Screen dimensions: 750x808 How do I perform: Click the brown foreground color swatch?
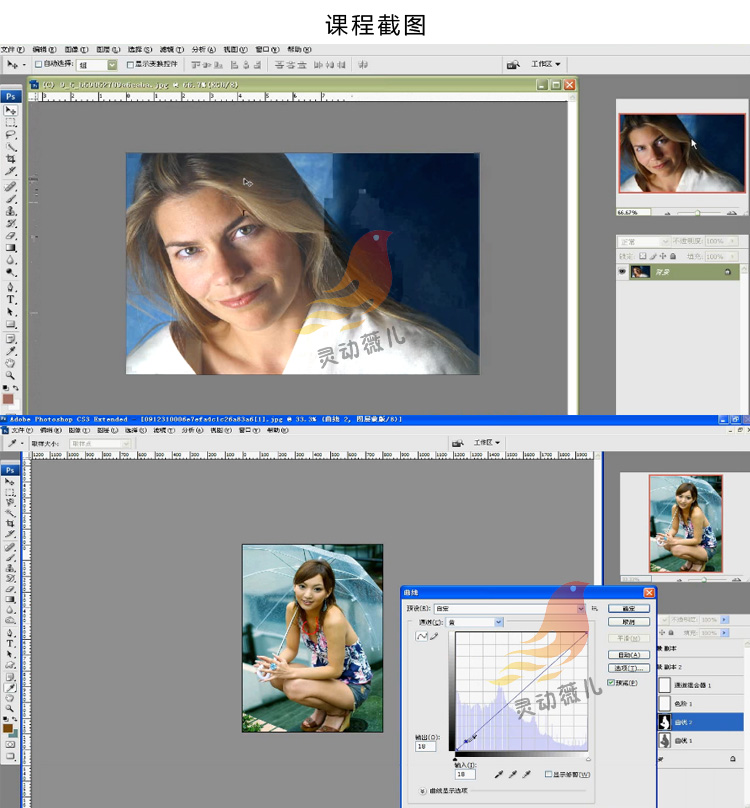coord(8,729)
